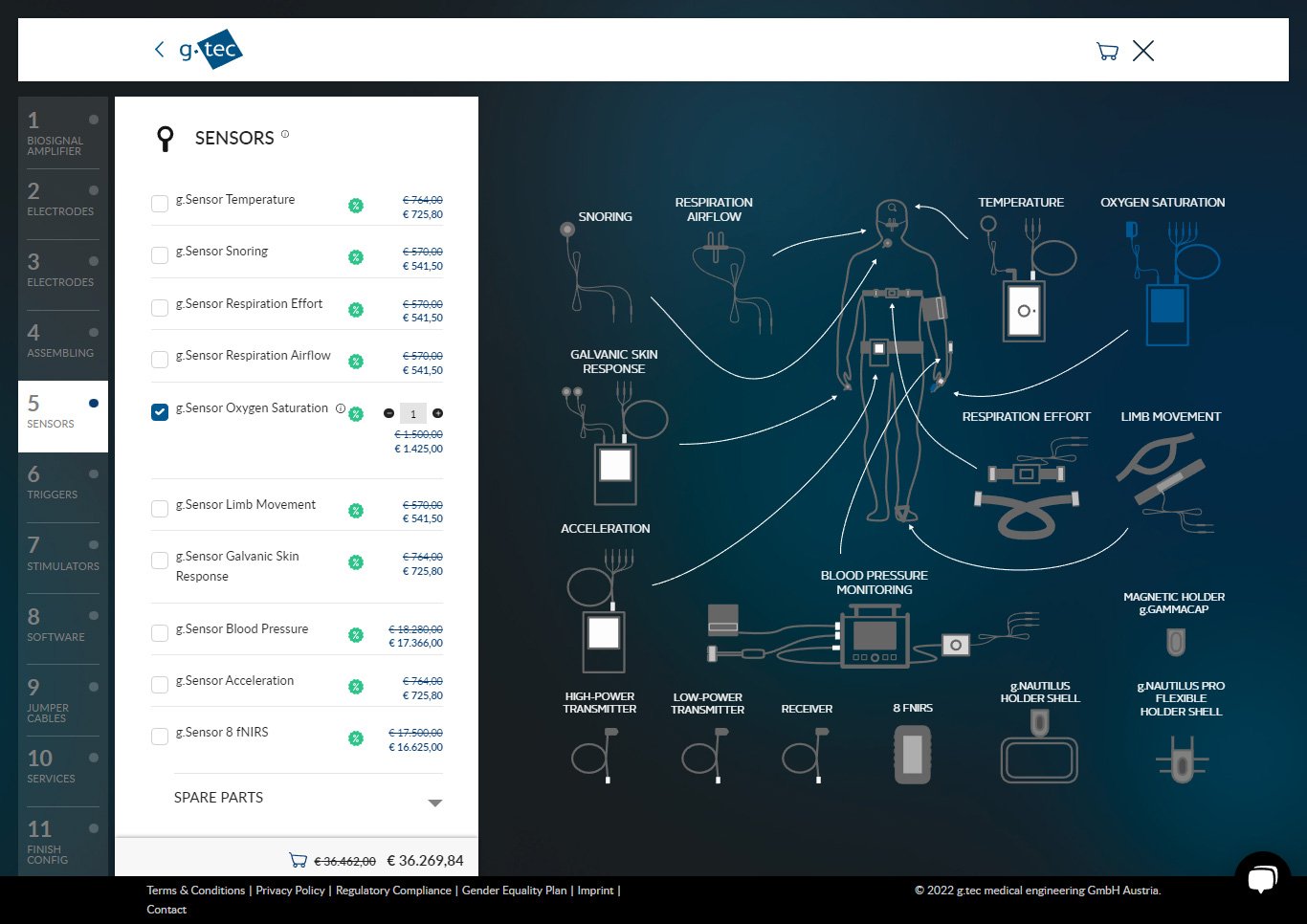Tick the g.Sensor Blood Pressure checkbox
The height and width of the screenshot is (924, 1307).
(160, 633)
